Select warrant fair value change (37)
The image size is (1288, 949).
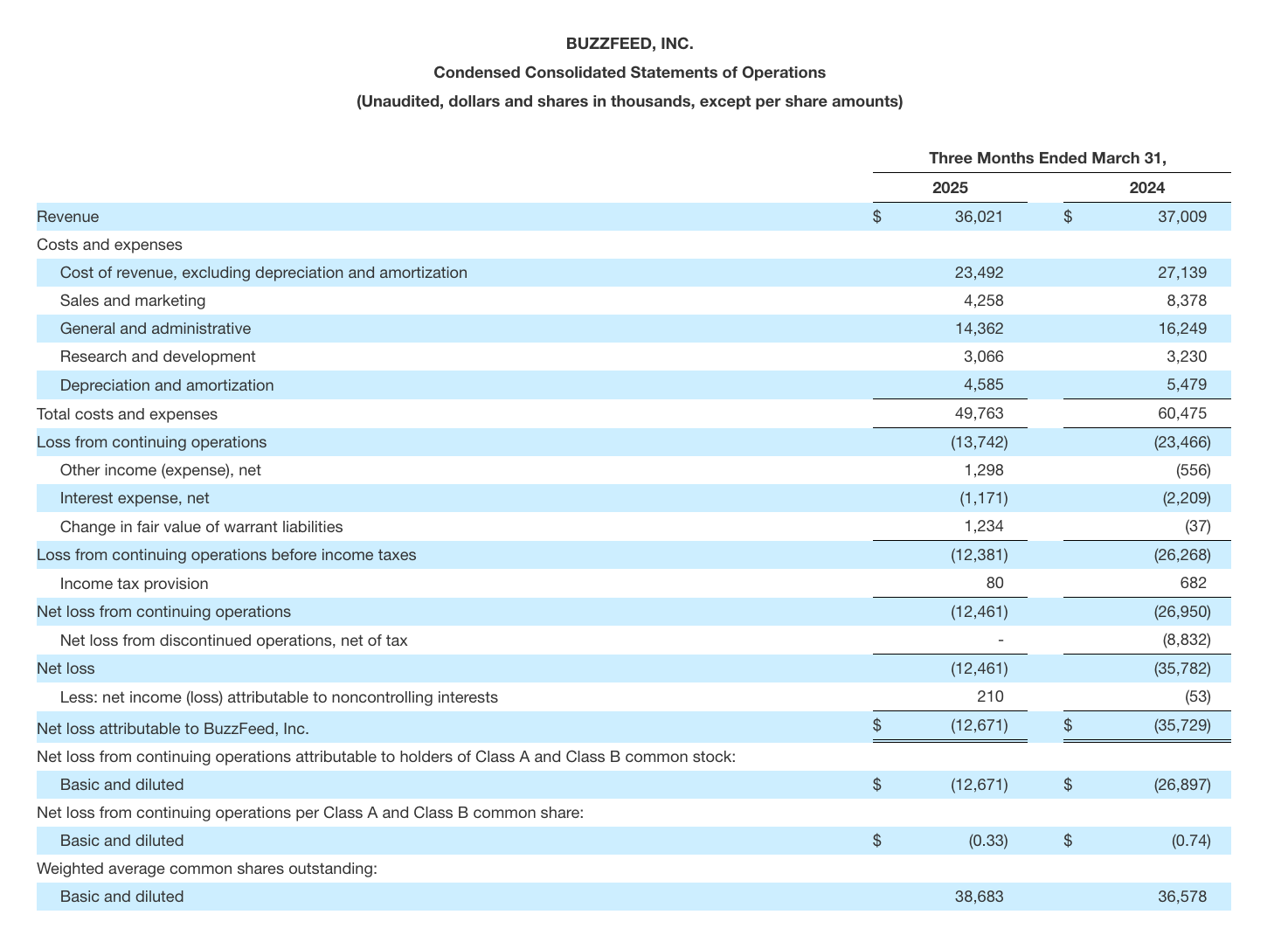pyautogui.click(x=1198, y=527)
